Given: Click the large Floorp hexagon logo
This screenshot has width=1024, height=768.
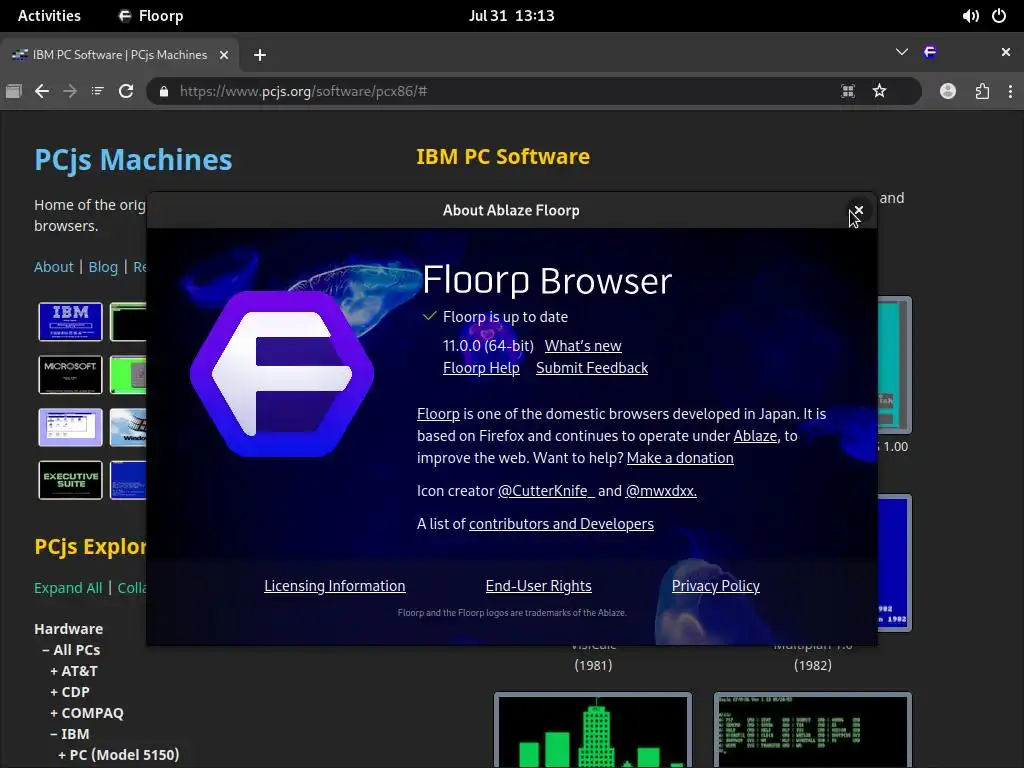Looking at the screenshot, I should 282,374.
